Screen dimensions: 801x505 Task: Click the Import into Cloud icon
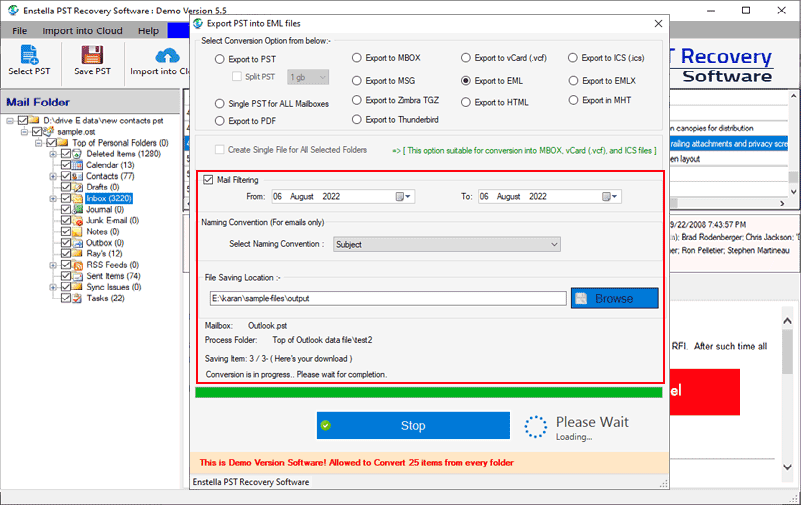166,56
